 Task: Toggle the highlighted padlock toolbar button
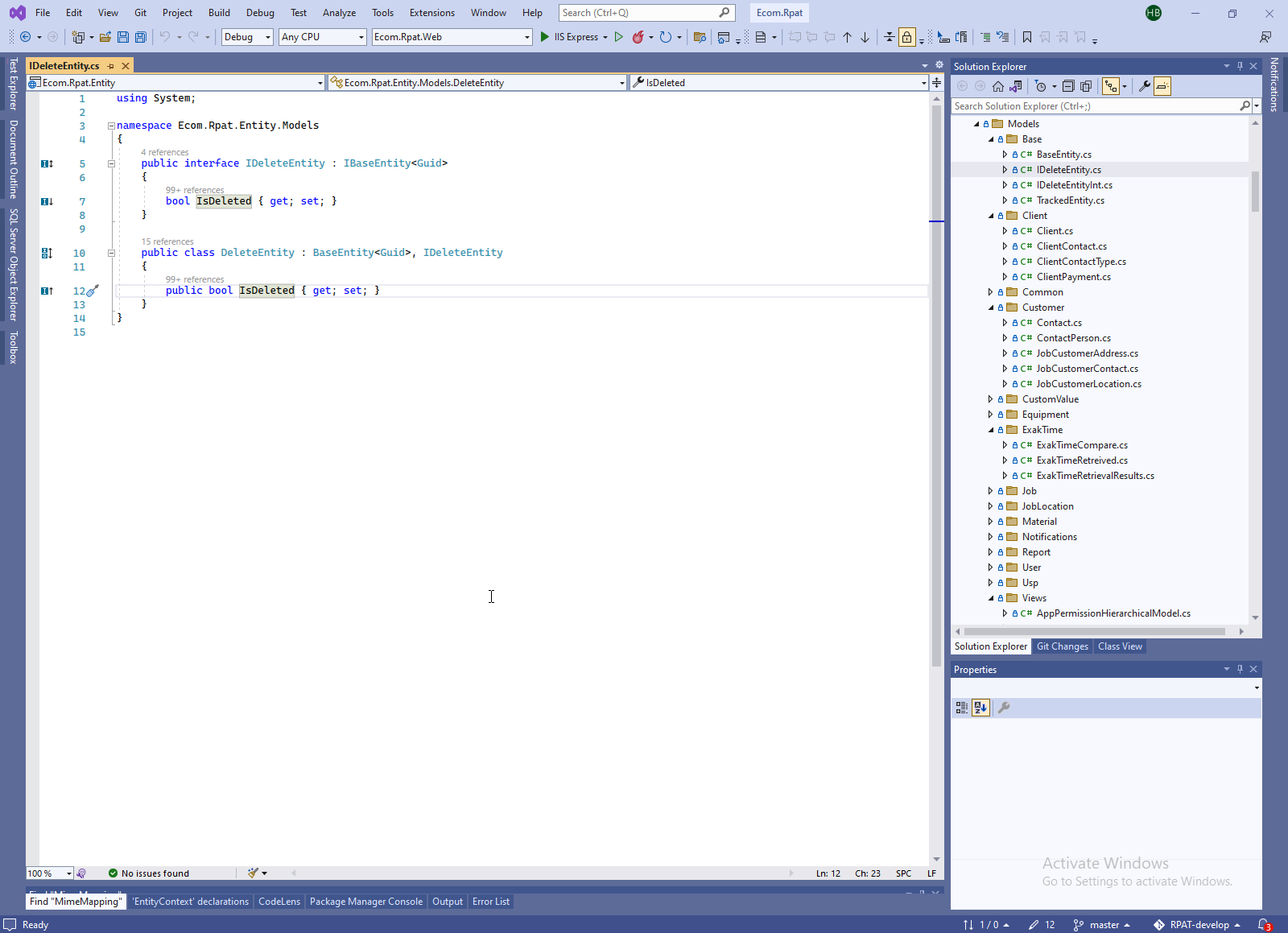point(907,37)
